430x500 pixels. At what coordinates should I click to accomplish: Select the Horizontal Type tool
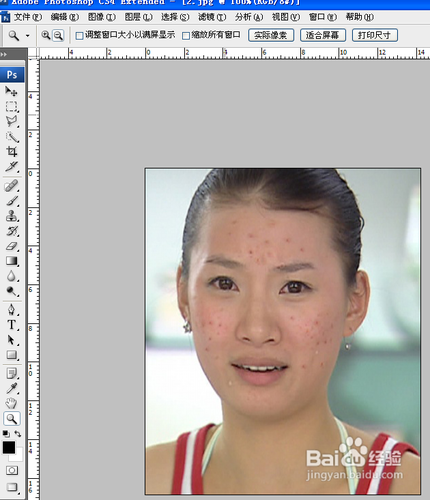coord(11,325)
